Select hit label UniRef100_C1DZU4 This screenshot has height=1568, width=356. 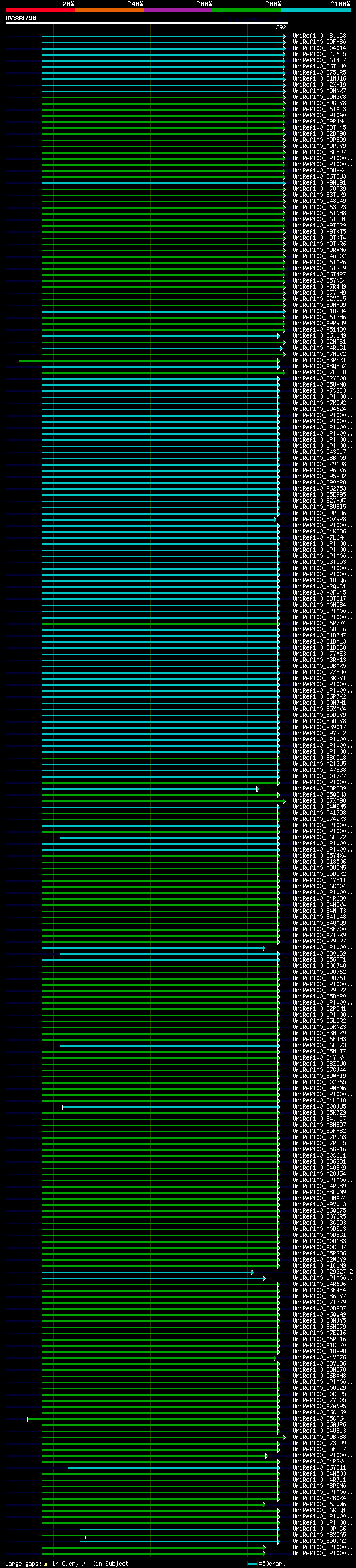coord(319,311)
